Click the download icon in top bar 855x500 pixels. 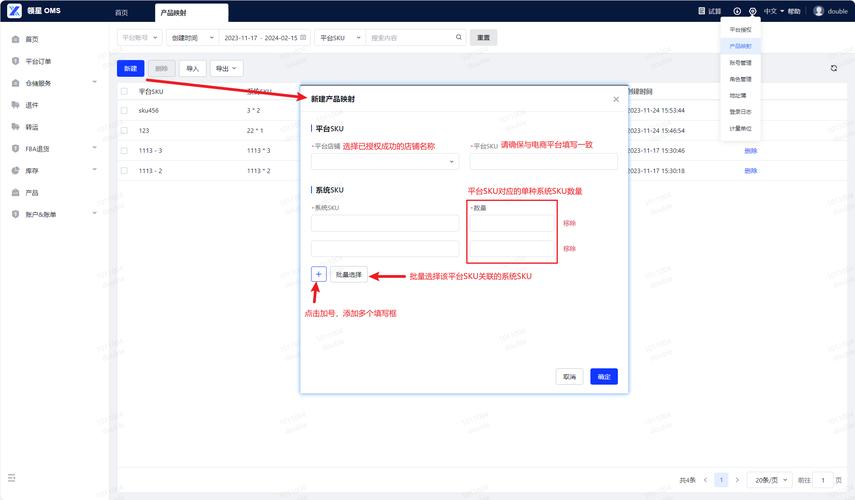click(x=737, y=11)
